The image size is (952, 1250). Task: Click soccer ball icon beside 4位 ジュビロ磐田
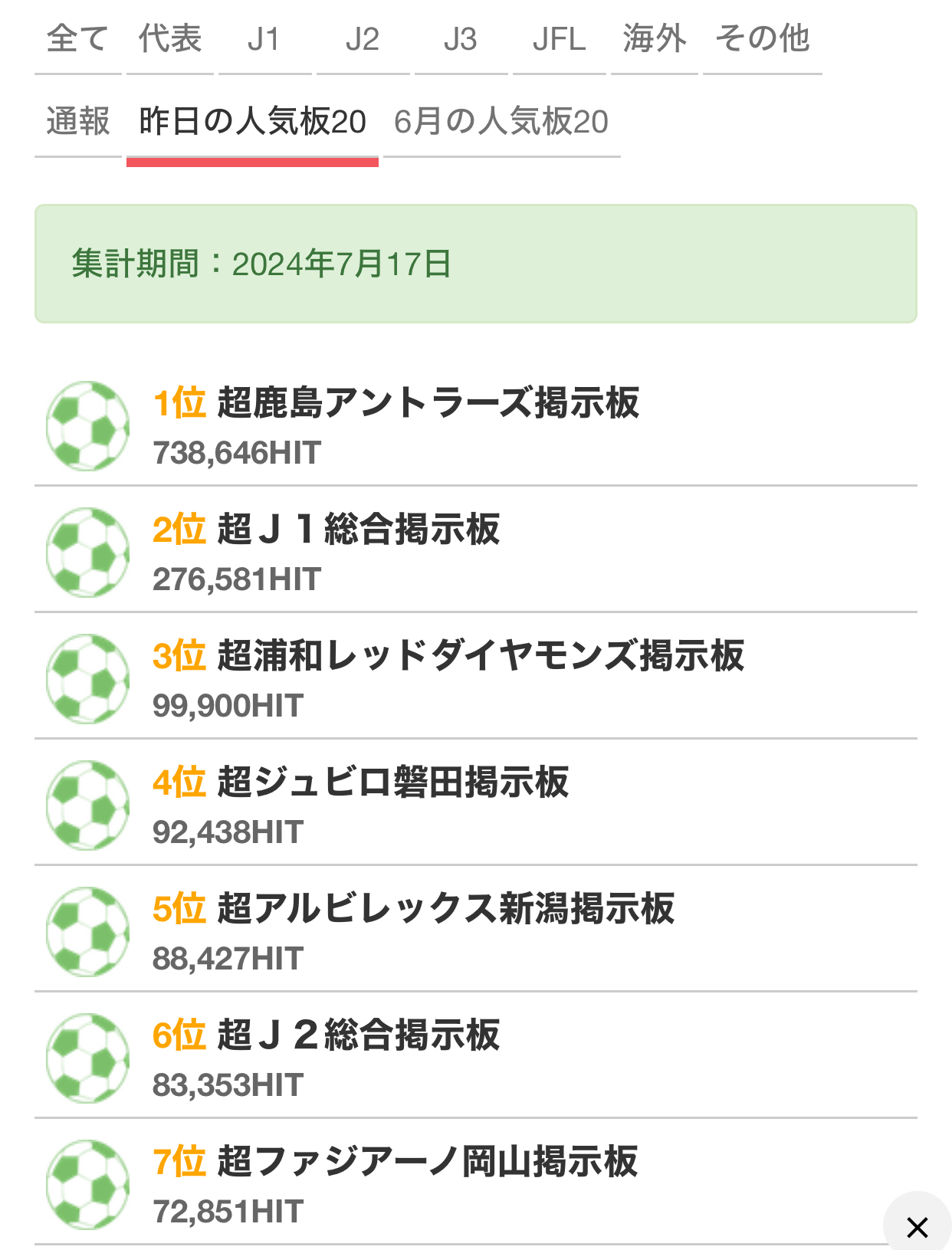87,805
